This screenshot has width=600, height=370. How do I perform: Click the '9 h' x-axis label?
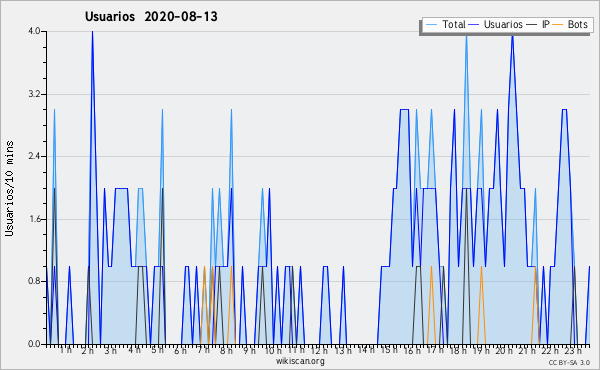click(249, 350)
